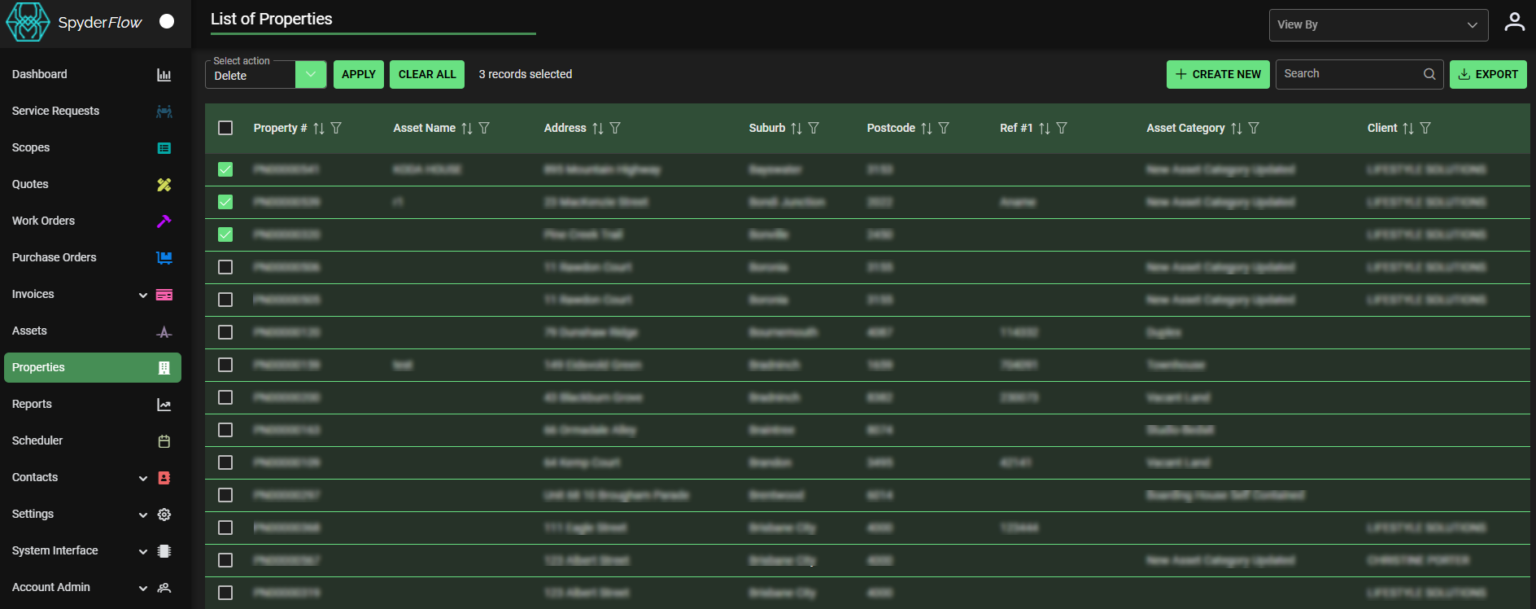
Task: Open the View By dropdown
Action: click(1378, 24)
